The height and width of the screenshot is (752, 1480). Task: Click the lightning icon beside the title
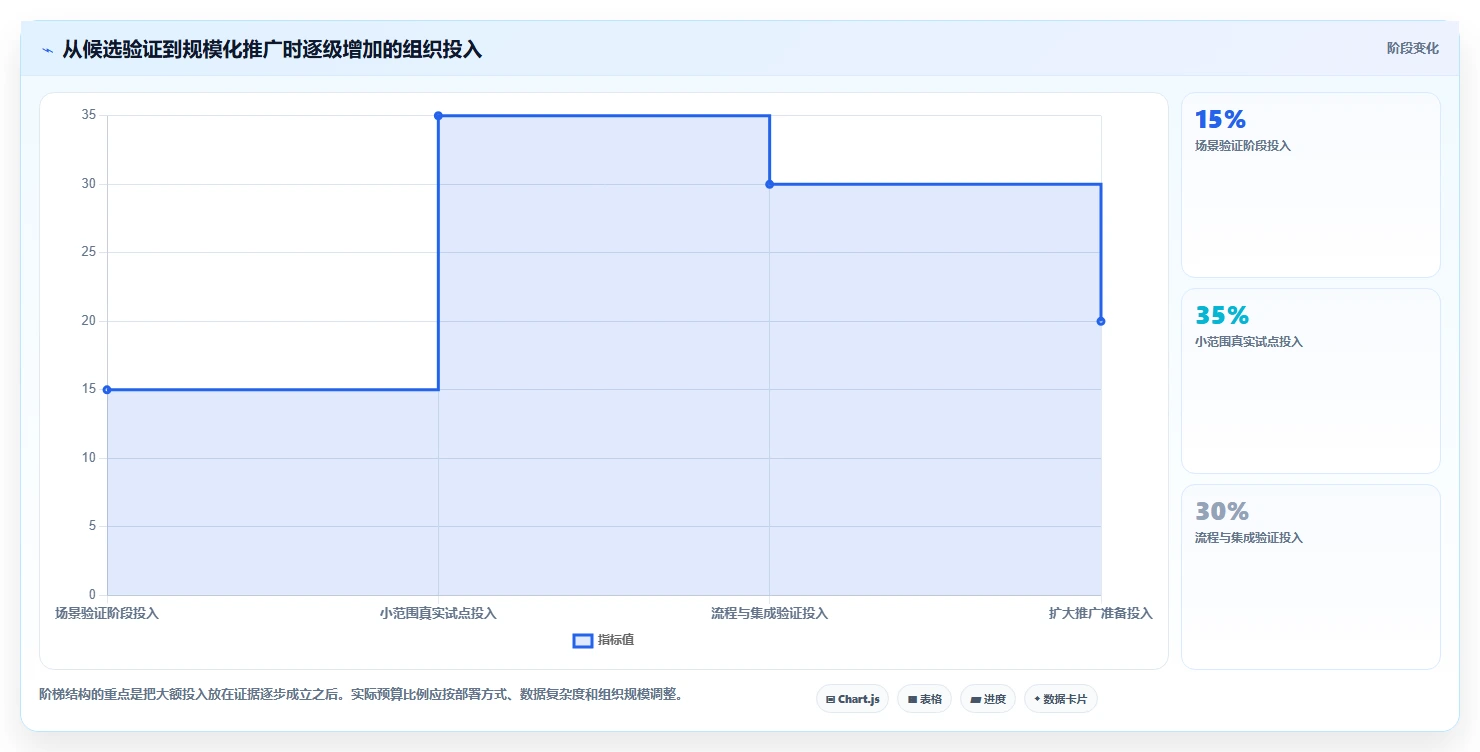[x=47, y=49]
